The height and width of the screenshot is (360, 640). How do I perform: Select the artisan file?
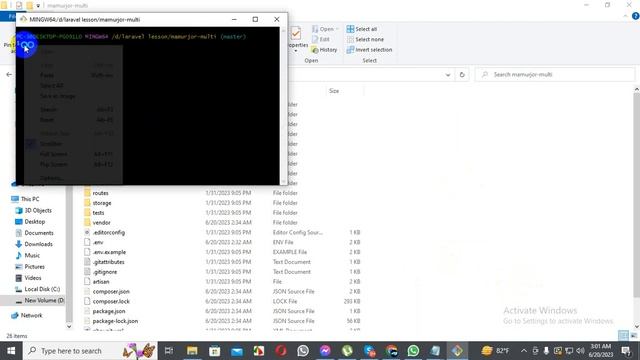point(101,282)
